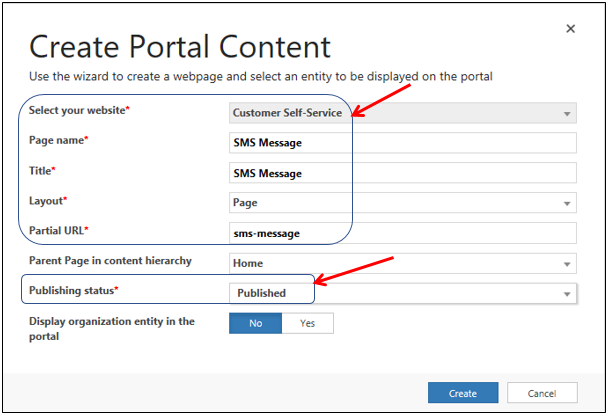609x416 pixels.
Task: Click the Publishing status dropdown arrow
Action: 567,294
